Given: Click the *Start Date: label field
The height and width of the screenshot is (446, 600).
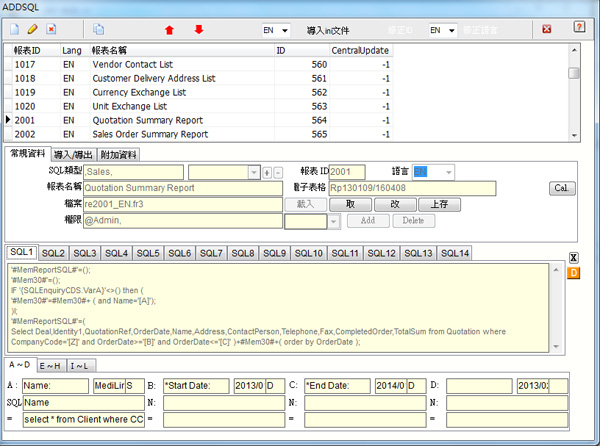Looking at the screenshot, I should coord(196,386).
